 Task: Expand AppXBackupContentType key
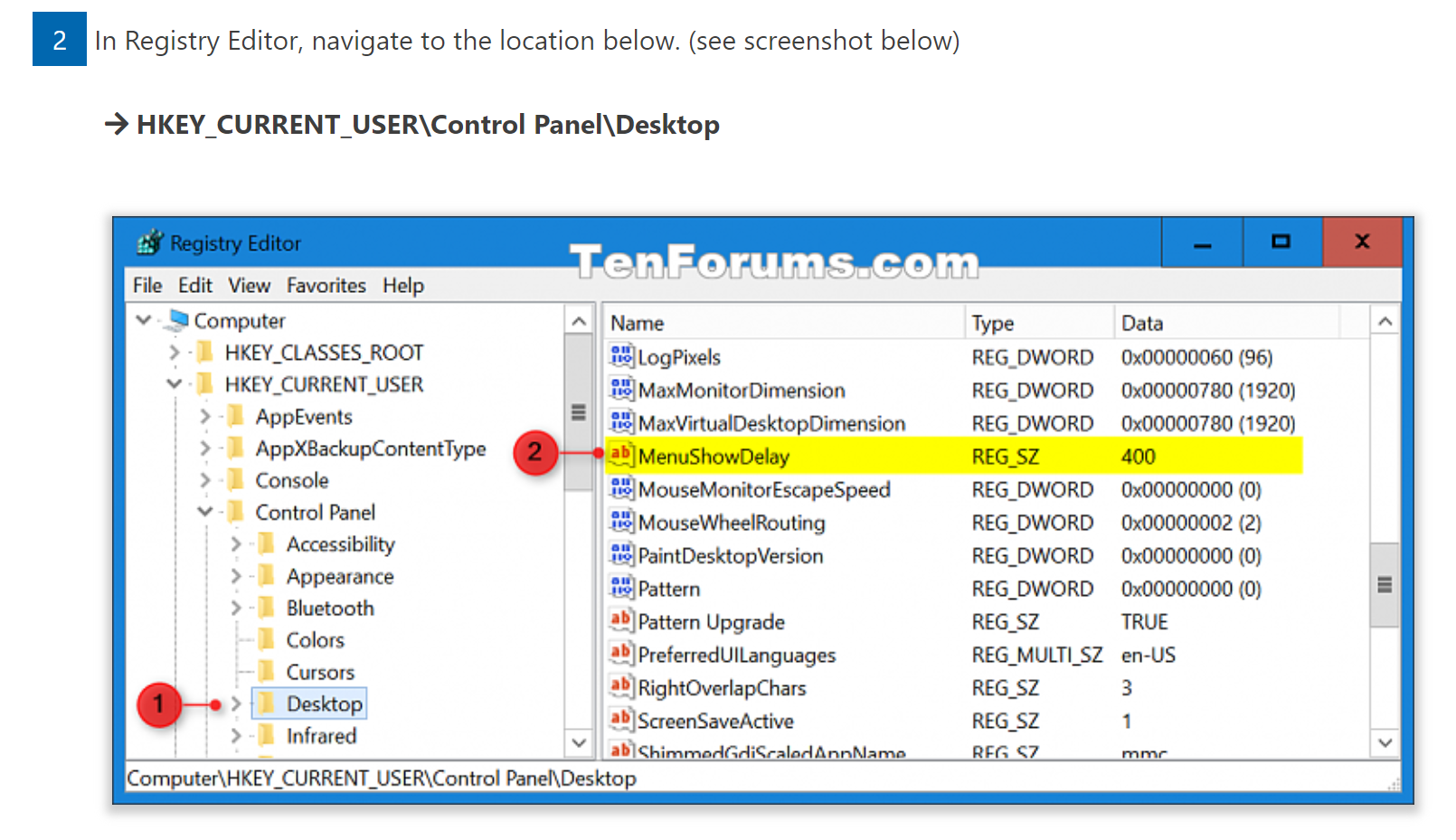[x=205, y=448]
